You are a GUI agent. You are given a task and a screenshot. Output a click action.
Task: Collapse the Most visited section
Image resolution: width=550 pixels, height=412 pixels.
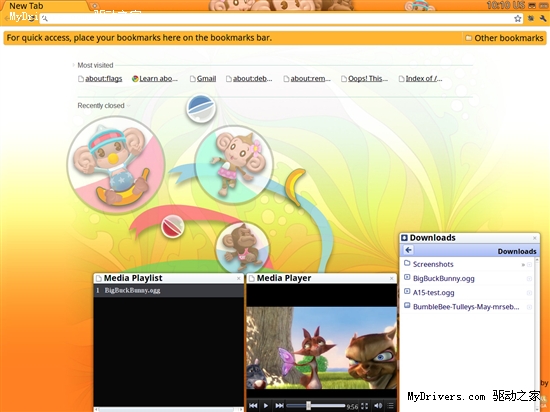pos(93,65)
